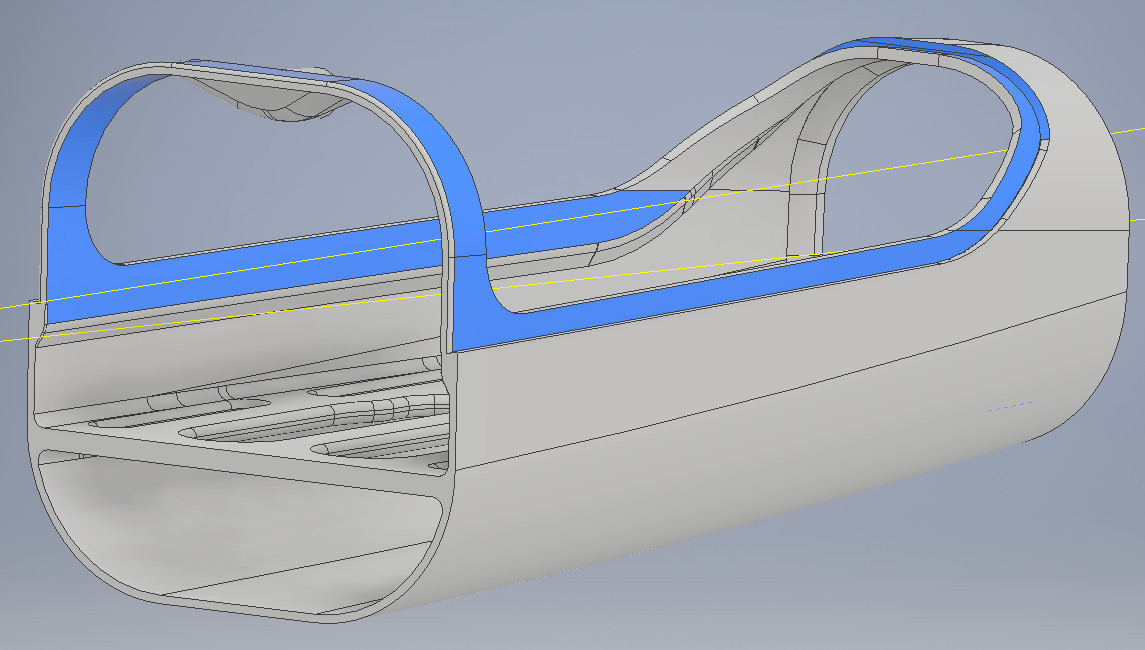This screenshot has height=650, width=1145.
Task: Click the small blue dashed line on the hull
Action: point(1008,407)
